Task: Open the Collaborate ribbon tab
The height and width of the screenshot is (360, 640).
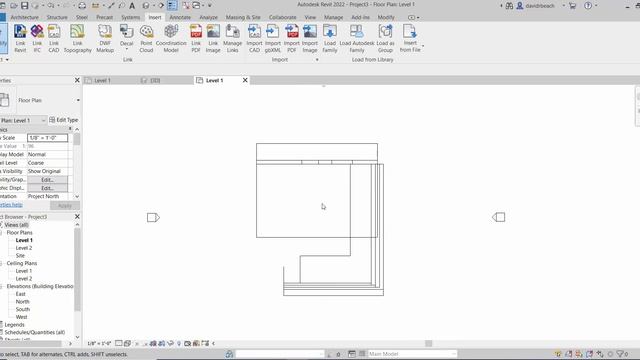Action: pos(282,18)
